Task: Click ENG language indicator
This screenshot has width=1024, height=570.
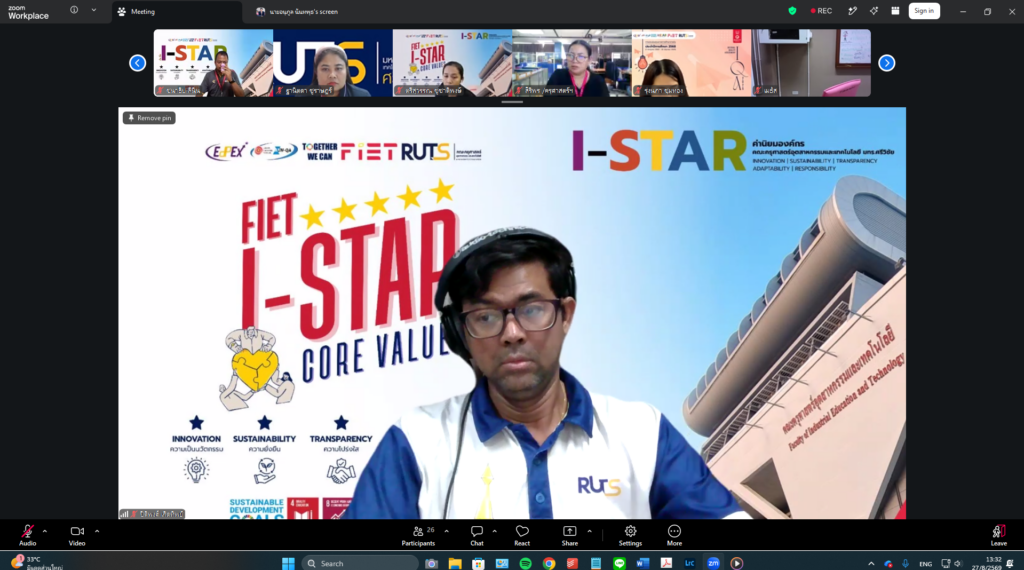Action: click(x=925, y=563)
